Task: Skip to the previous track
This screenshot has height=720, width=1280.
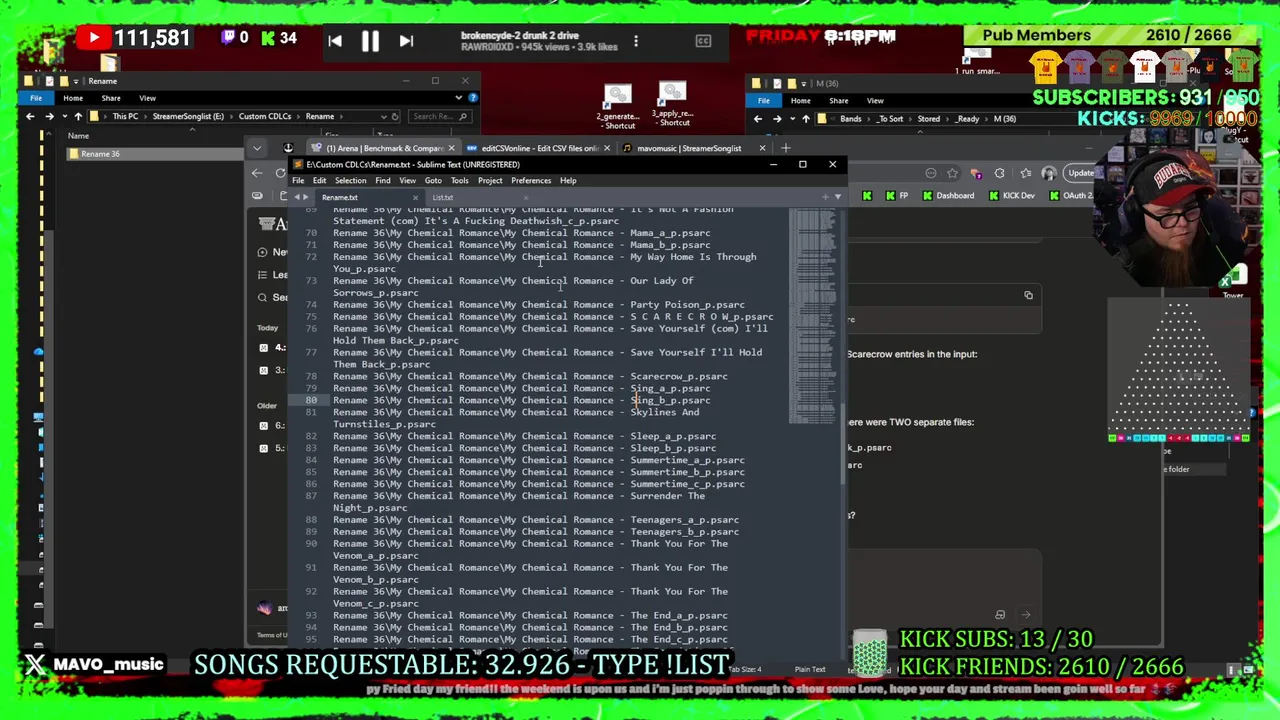Action: tap(335, 41)
